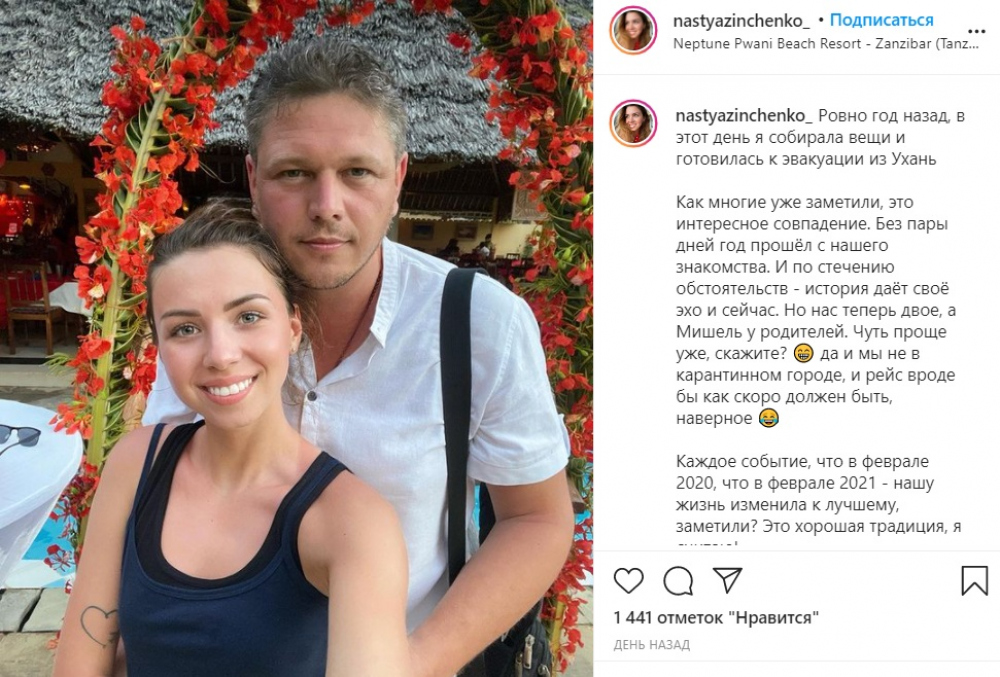Screen dimensions: 1000x677
Task: Like the post with the heart icon
Action: [628, 581]
